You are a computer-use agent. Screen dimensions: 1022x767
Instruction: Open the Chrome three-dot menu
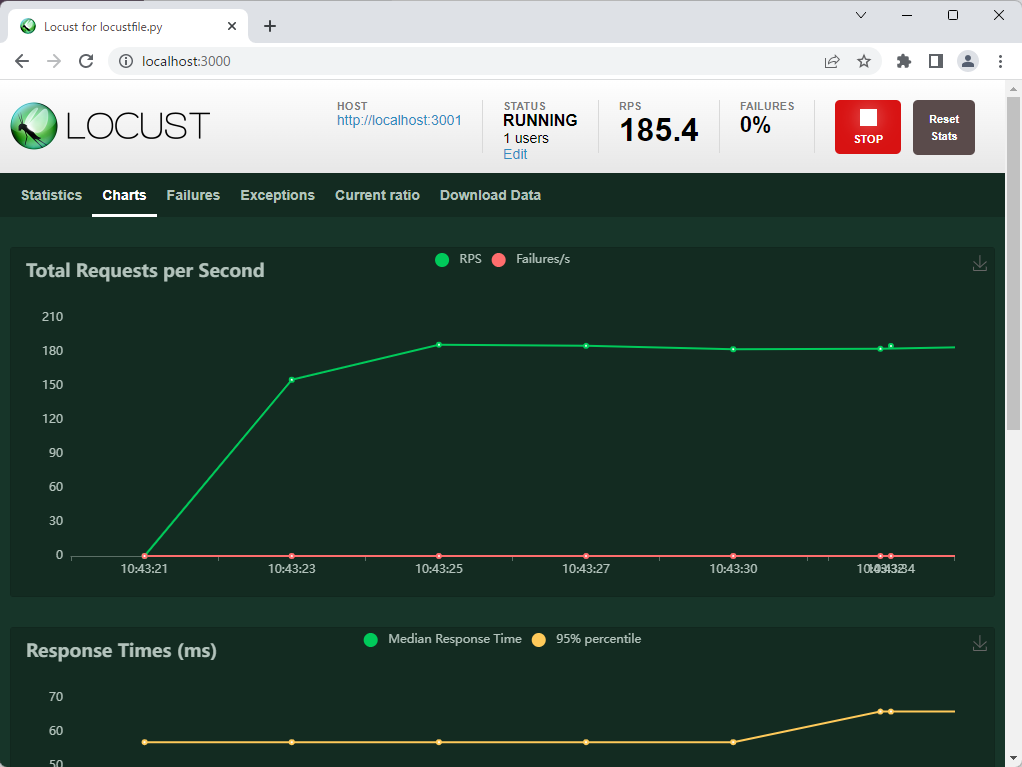click(1001, 61)
